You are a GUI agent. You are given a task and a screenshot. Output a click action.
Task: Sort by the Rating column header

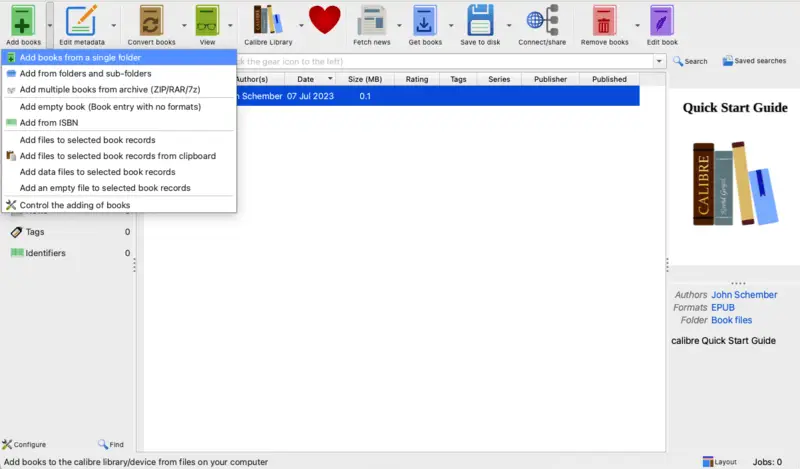pyautogui.click(x=417, y=79)
